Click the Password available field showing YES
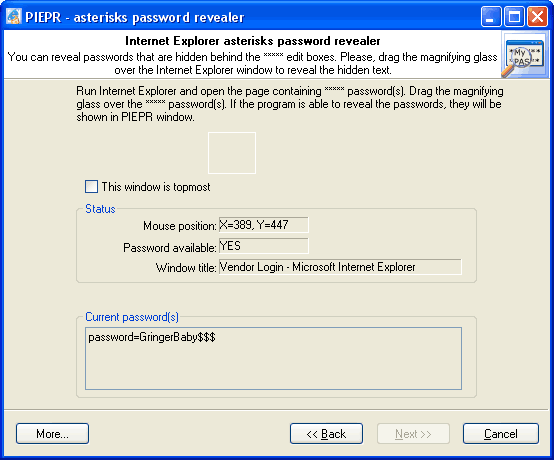The image size is (554, 460). [264, 246]
